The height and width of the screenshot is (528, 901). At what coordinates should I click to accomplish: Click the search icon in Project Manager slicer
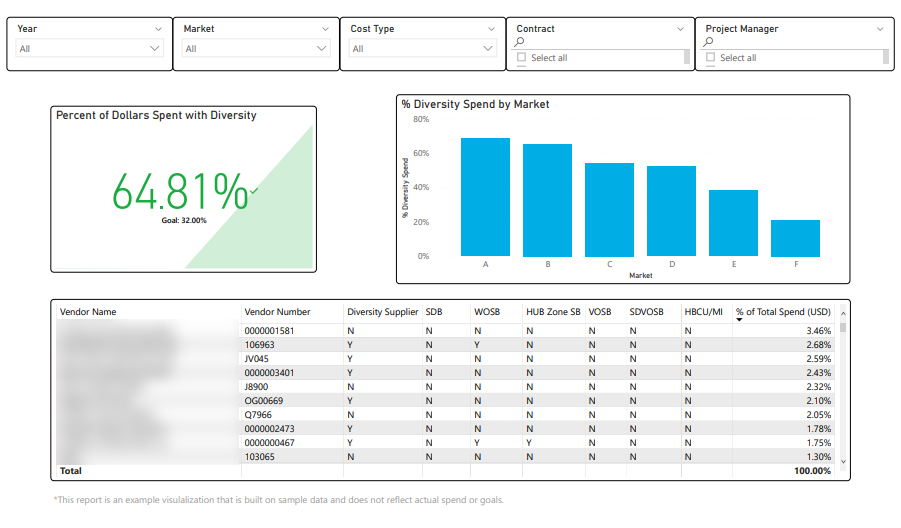pos(709,43)
